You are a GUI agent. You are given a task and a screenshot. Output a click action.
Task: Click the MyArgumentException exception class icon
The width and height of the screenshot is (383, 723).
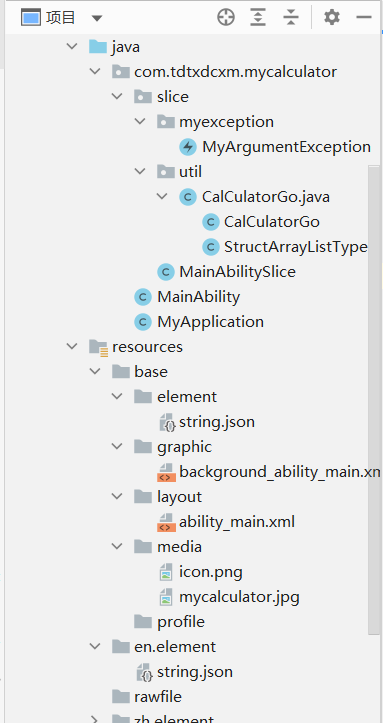point(188,147)
